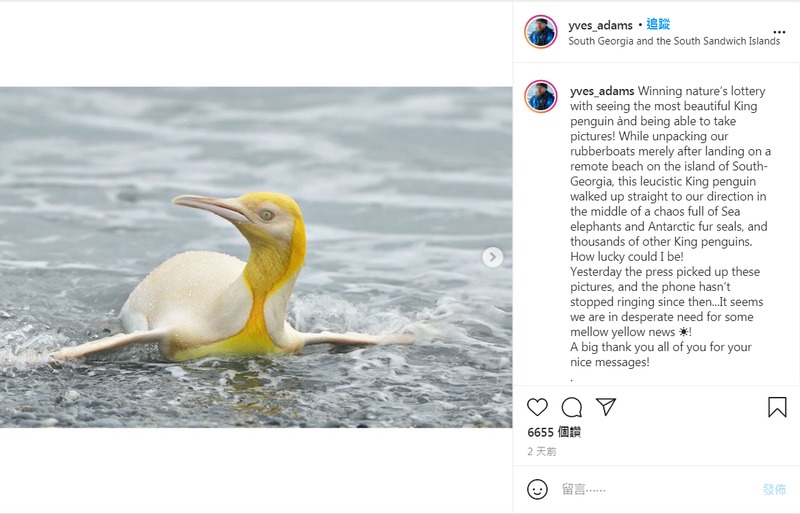Focus the 留言 comment input field
Viewport: 800px width, 514px height.
tap(658, 489)
